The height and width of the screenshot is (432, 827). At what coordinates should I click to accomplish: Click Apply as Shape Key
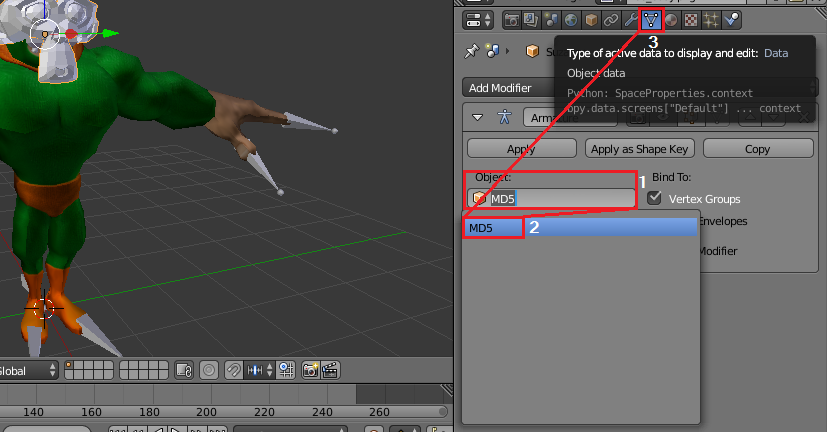point(639,149)
